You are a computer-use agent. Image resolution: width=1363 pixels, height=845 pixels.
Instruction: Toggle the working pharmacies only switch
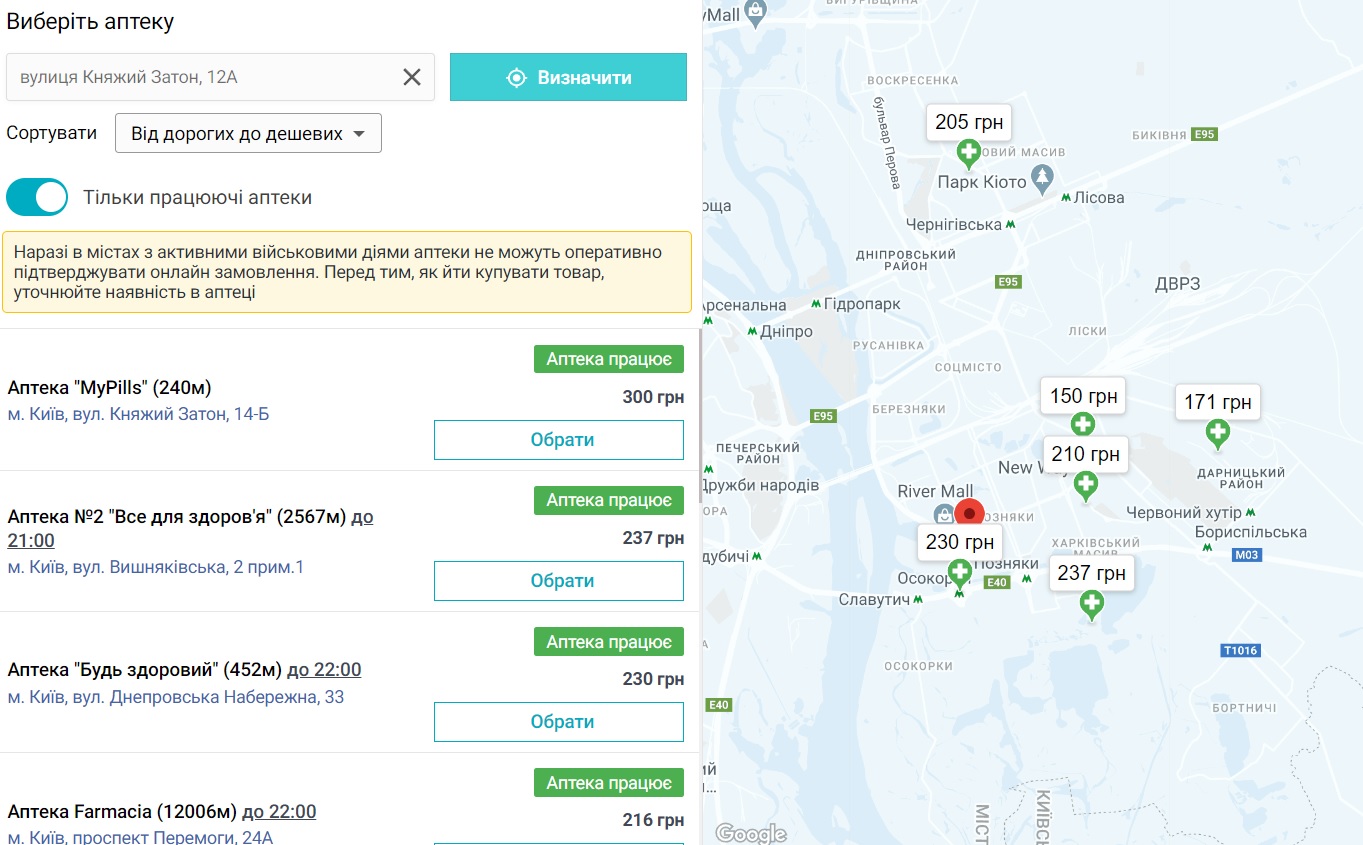pyautogui.click(x=37, y=197)
